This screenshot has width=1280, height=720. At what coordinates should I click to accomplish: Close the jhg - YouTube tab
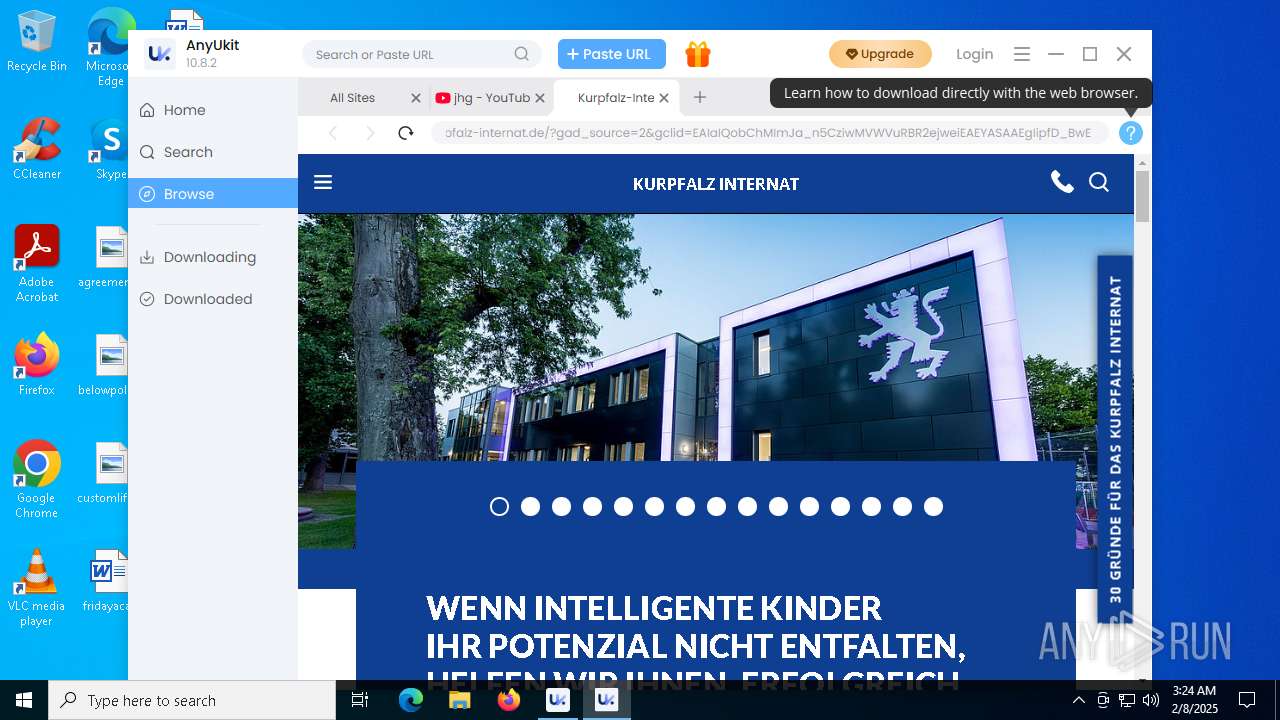540,98
